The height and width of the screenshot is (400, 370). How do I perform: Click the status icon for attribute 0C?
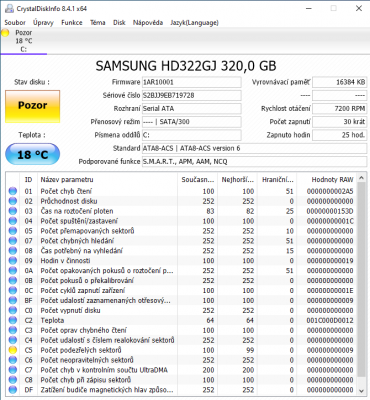pos(13,291)
